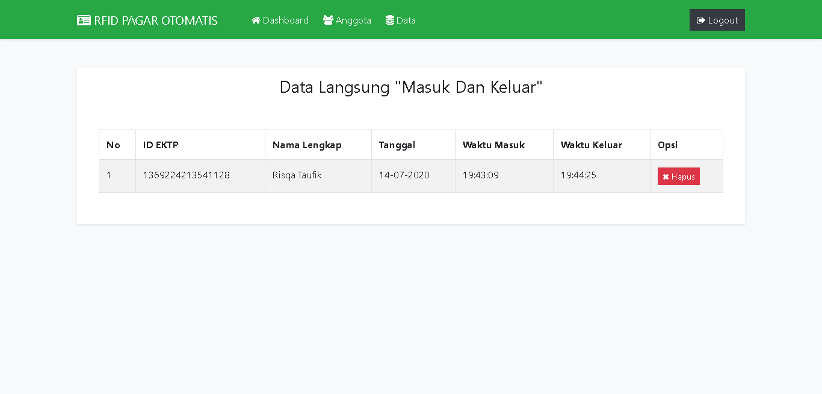Click the Waktu Keluar column header

point(602,145)
